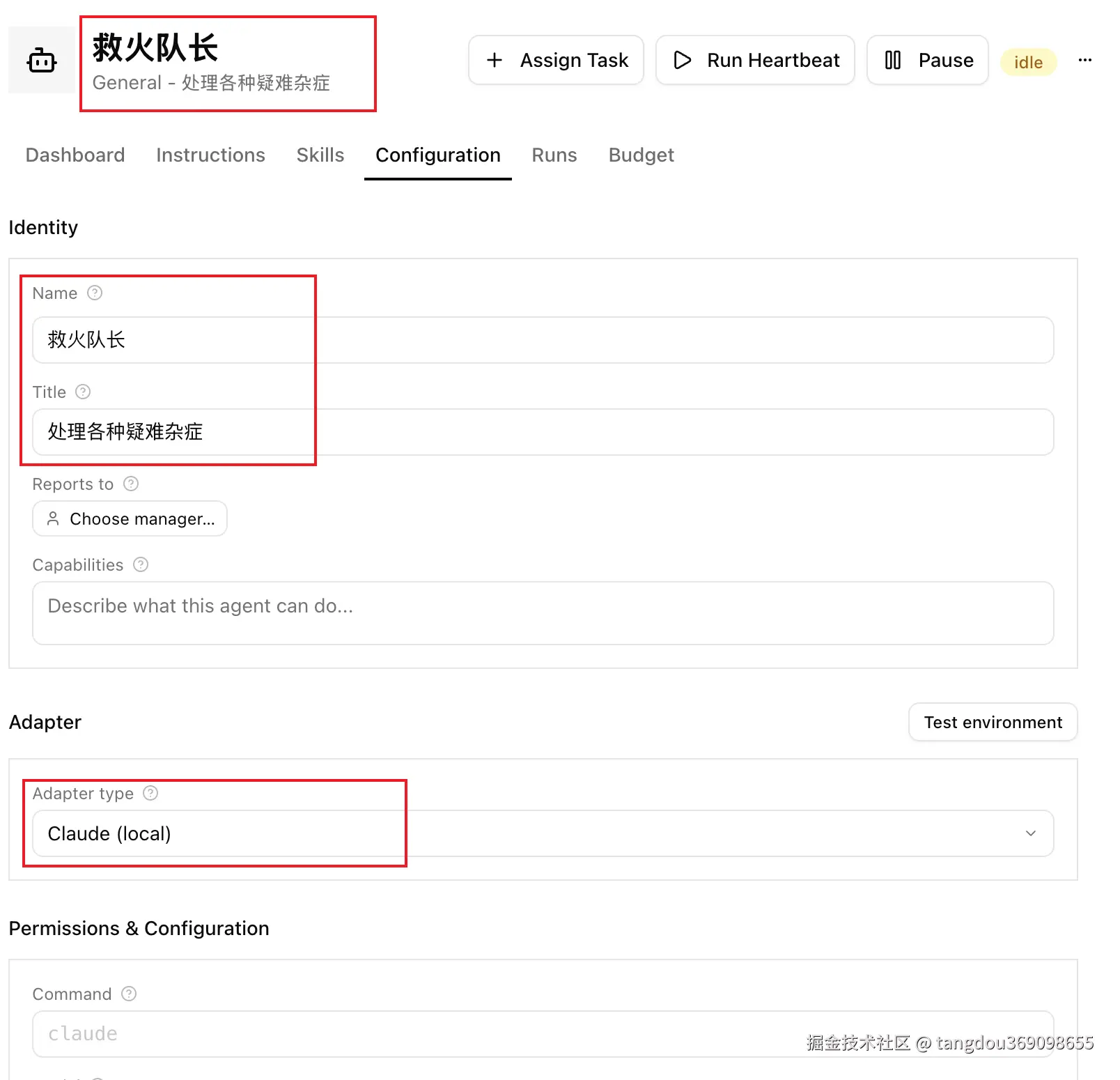
Task: Click the Permissions & Configuration heading
Action: pyautogui.click(x=139, y=928)
